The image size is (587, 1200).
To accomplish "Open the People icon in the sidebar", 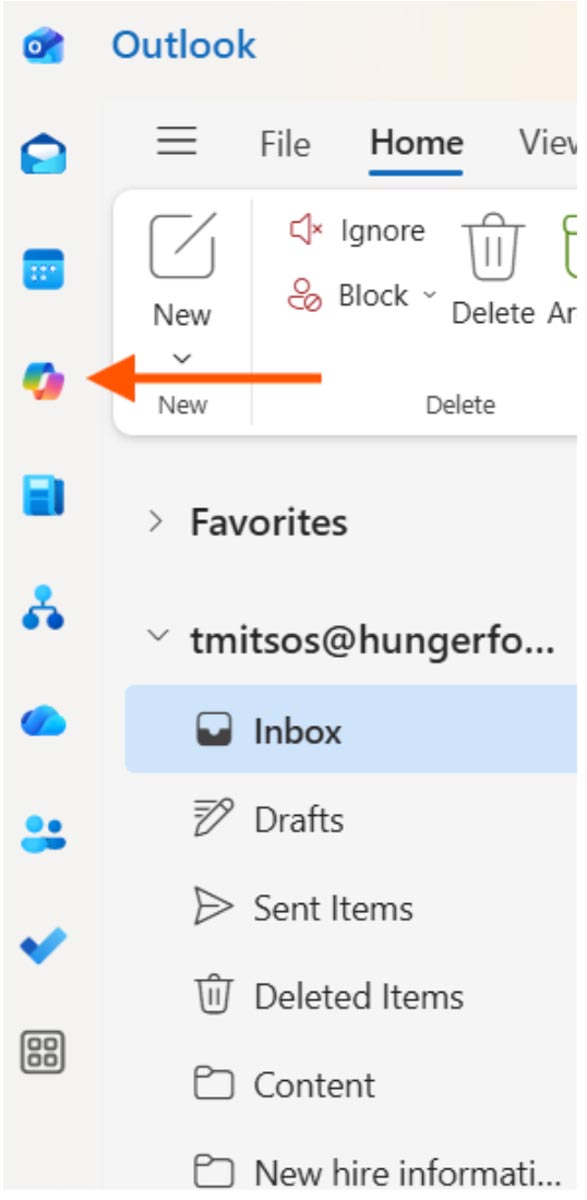I will click(x=43, y=834).
